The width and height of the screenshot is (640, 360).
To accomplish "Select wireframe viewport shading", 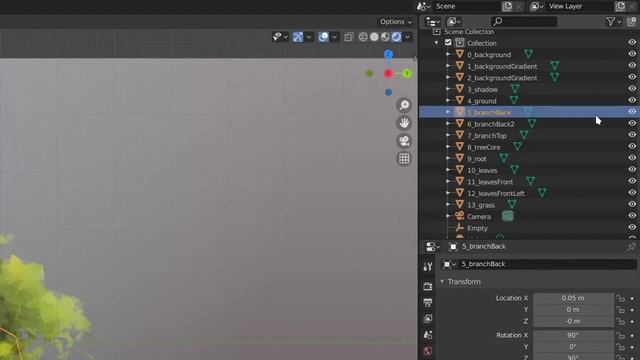I will pos(363,37).
